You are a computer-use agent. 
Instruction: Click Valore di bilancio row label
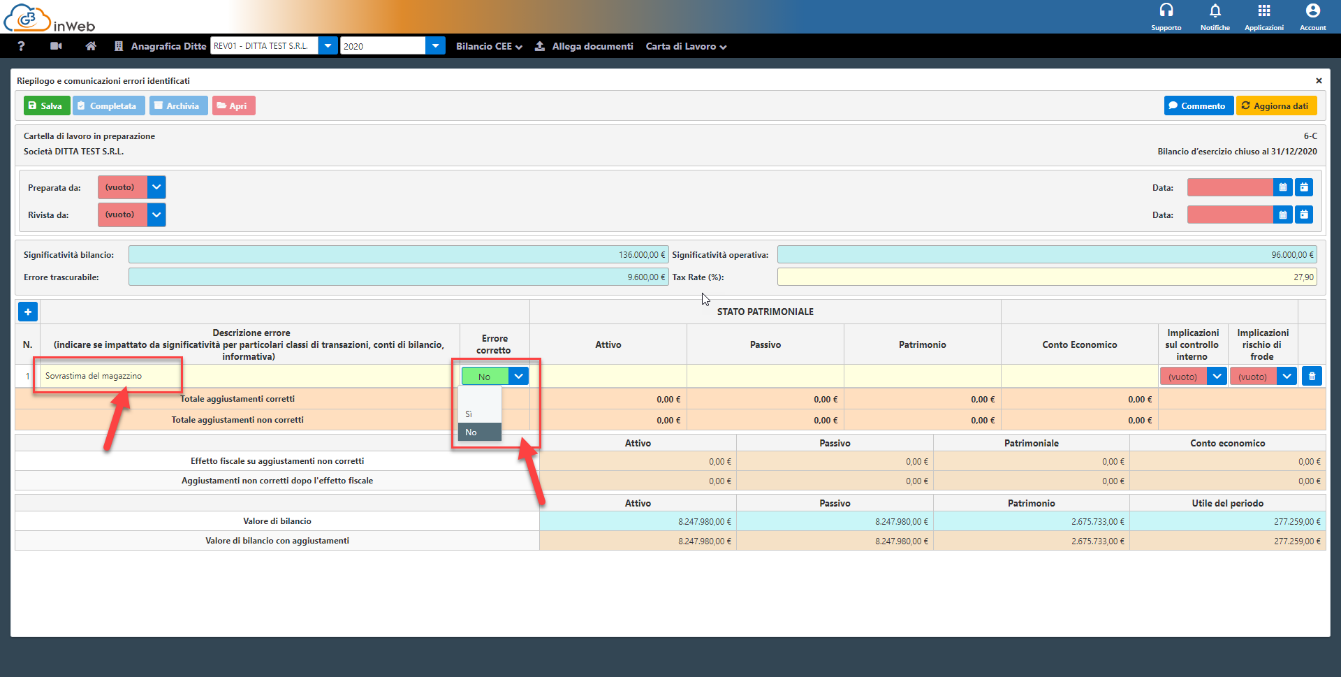click(277, 521)
